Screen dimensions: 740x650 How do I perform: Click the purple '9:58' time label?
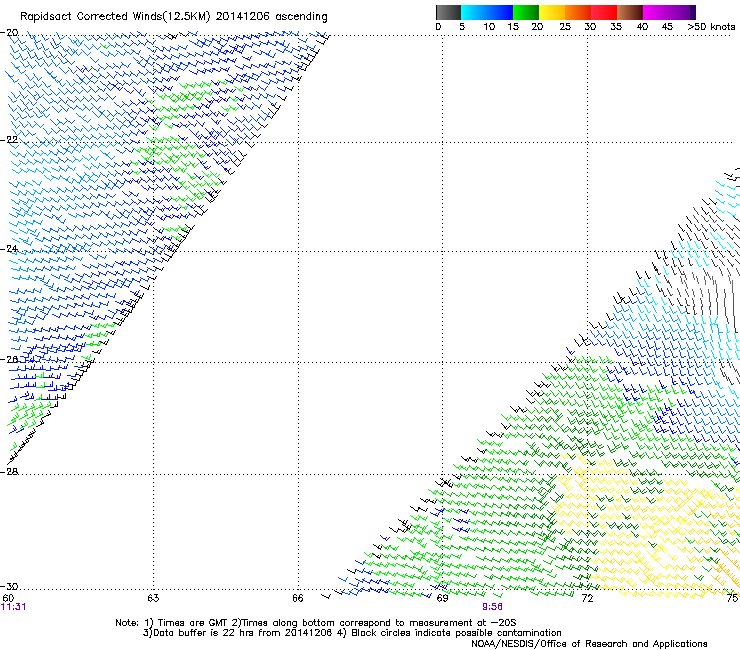point(492,607)
